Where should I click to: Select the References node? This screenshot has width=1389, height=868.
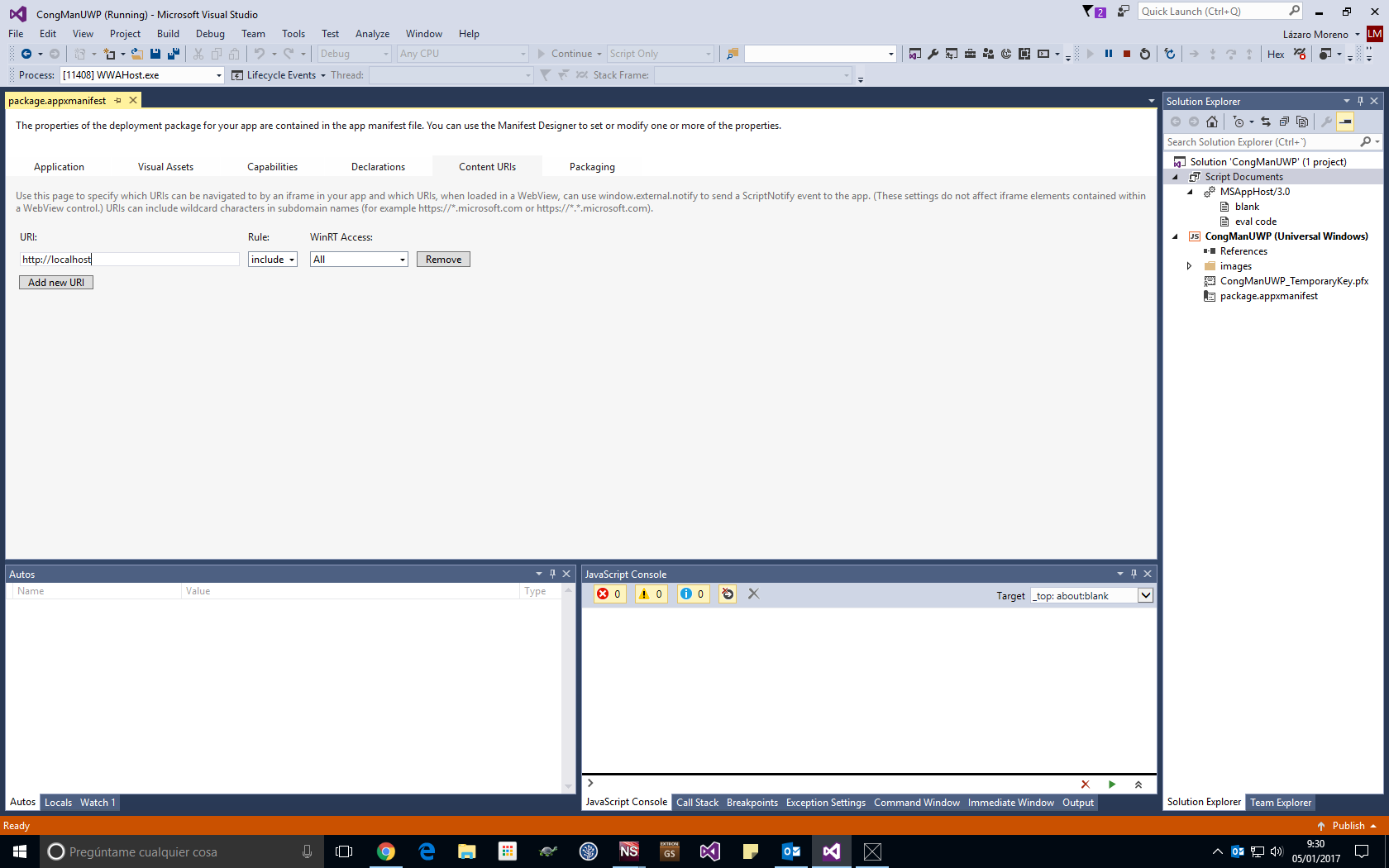1243,251
